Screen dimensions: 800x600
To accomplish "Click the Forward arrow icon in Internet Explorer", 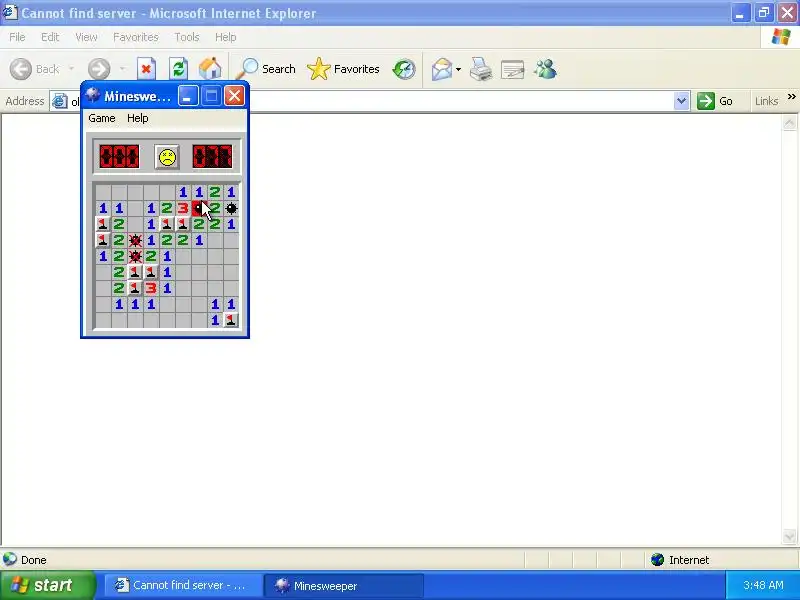I will [99, 69].
